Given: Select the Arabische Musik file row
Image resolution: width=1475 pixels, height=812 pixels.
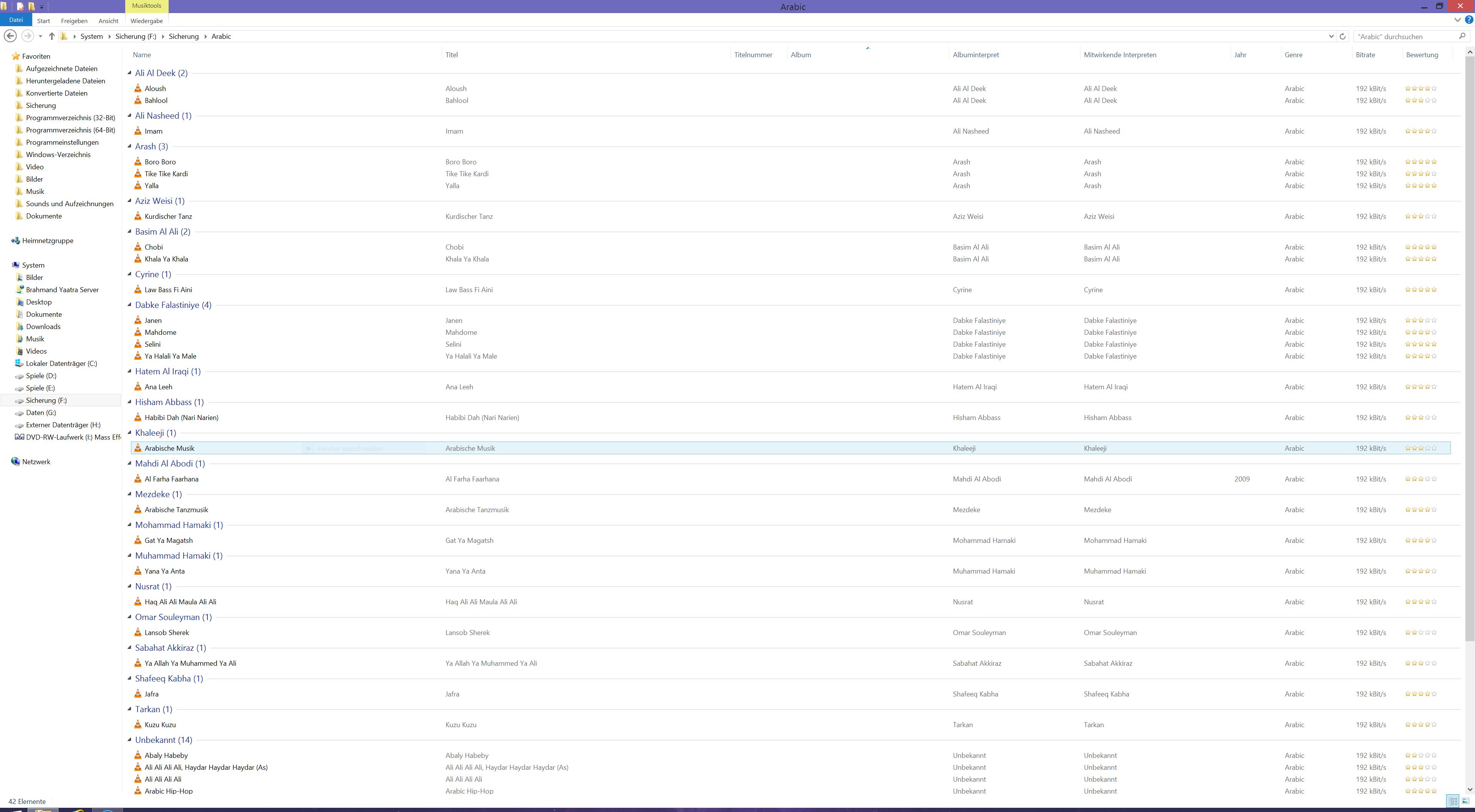Looking at the screenshot, I should click(x=791, y=448).
